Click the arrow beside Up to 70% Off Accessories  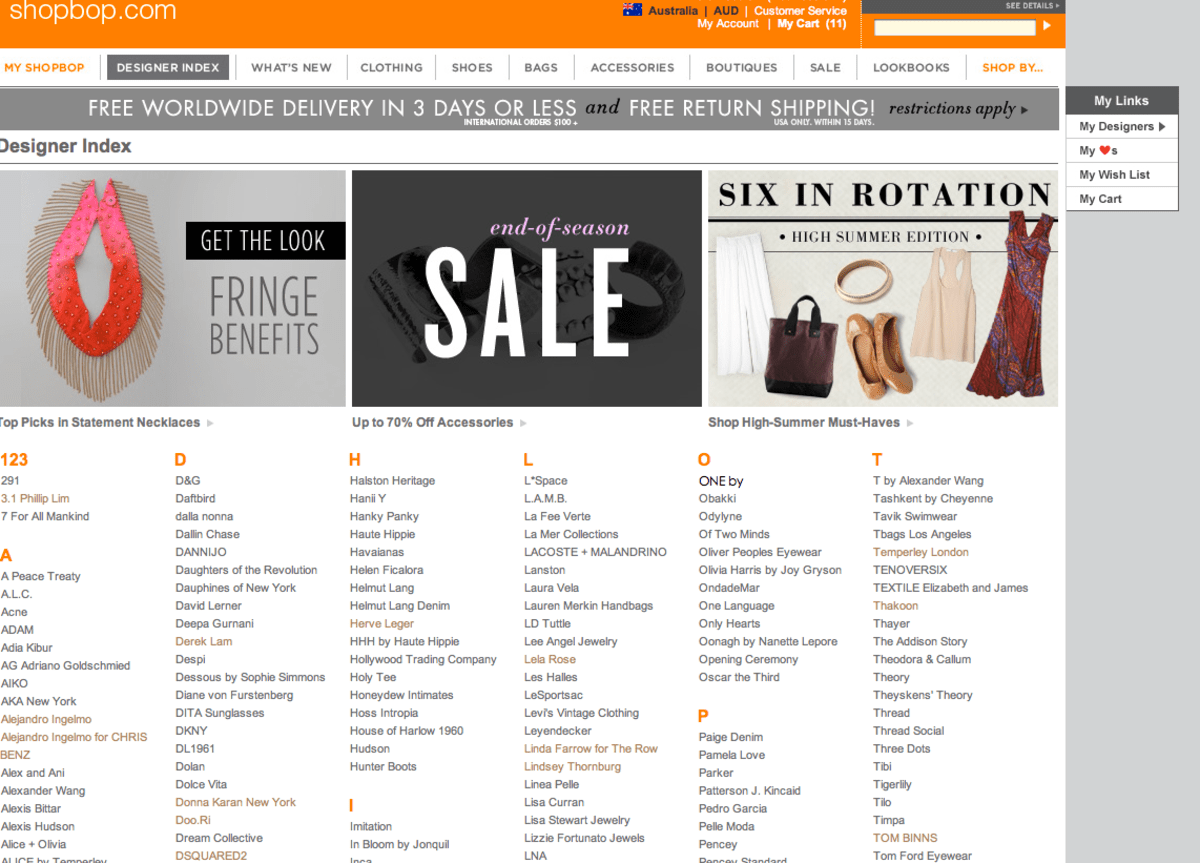pos(524,422)
